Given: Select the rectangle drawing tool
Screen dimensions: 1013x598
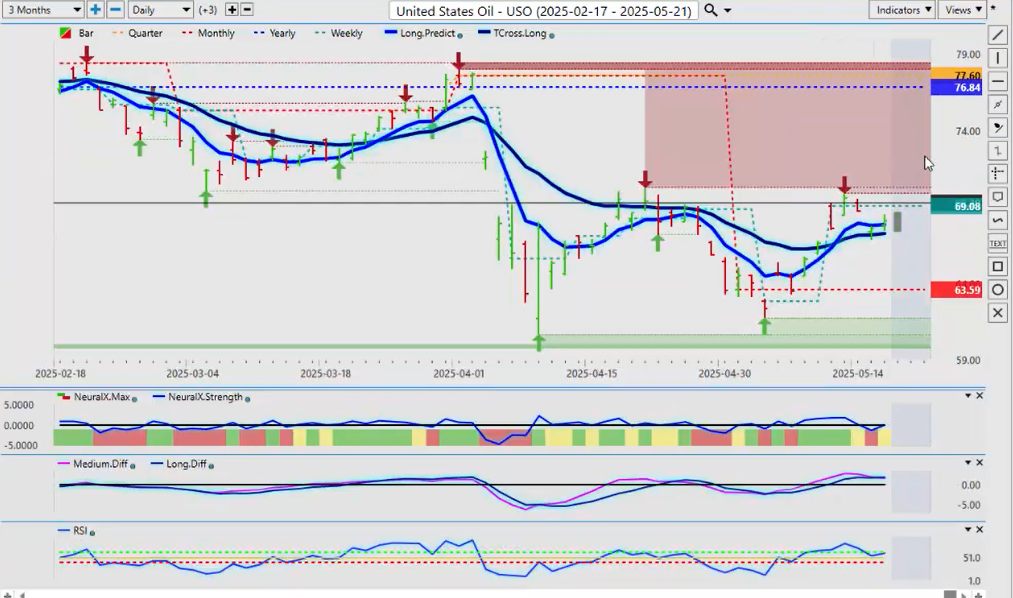Looking at the screenshot, I should coord(997,267).
